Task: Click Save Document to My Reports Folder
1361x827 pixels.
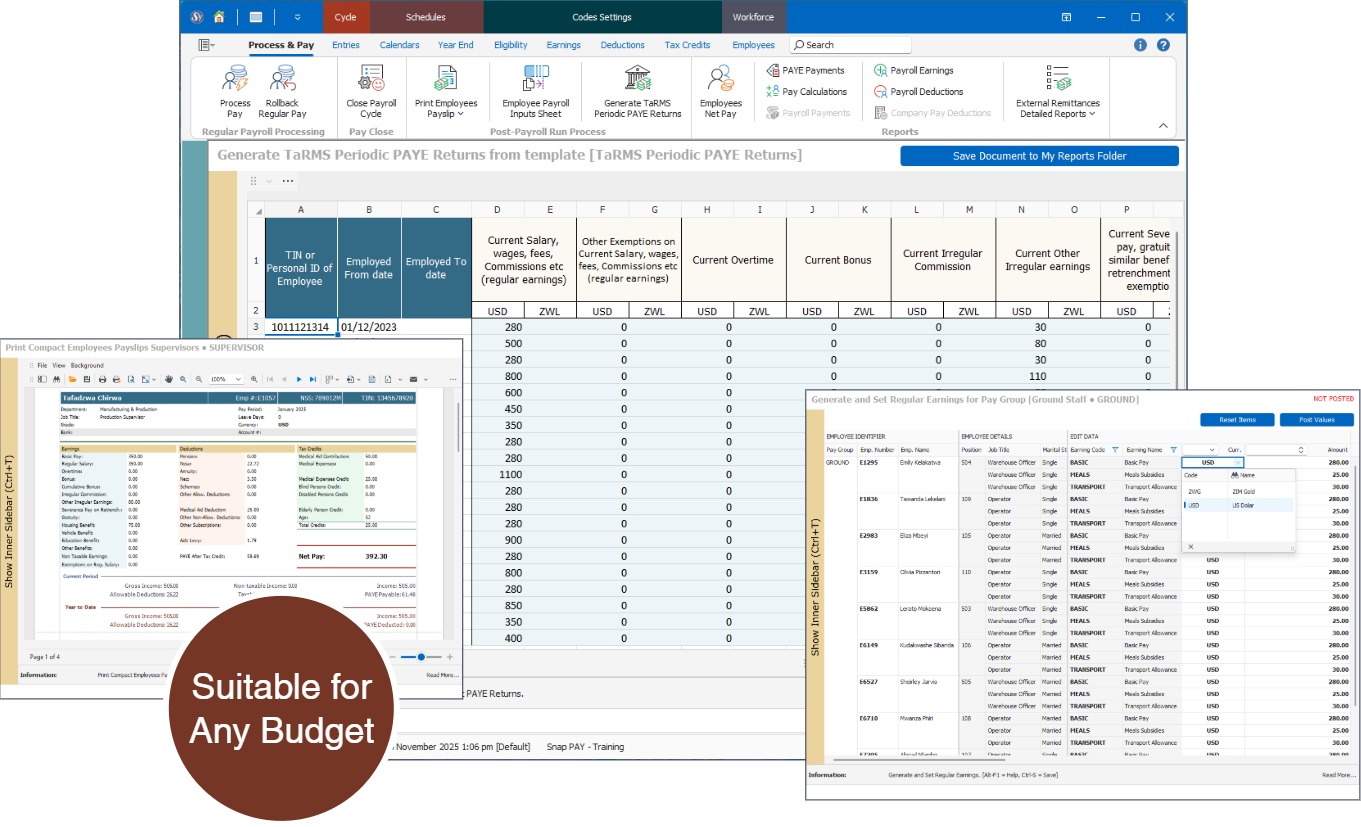Action: tap(1039, 156)
